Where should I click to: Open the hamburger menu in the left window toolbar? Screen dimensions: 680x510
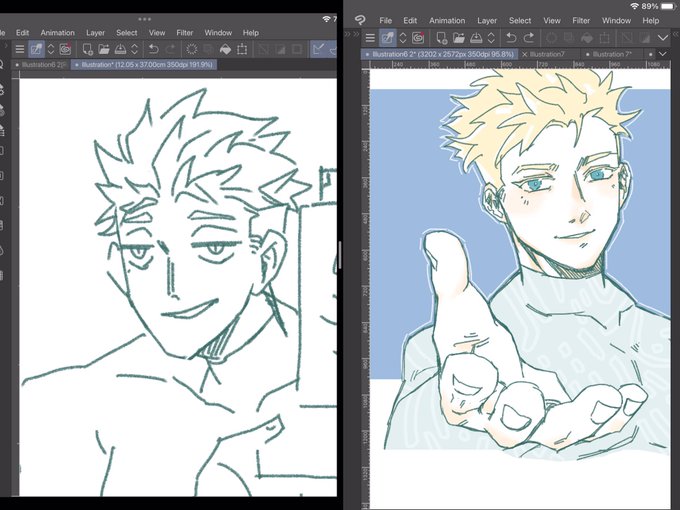click(20, 49)
